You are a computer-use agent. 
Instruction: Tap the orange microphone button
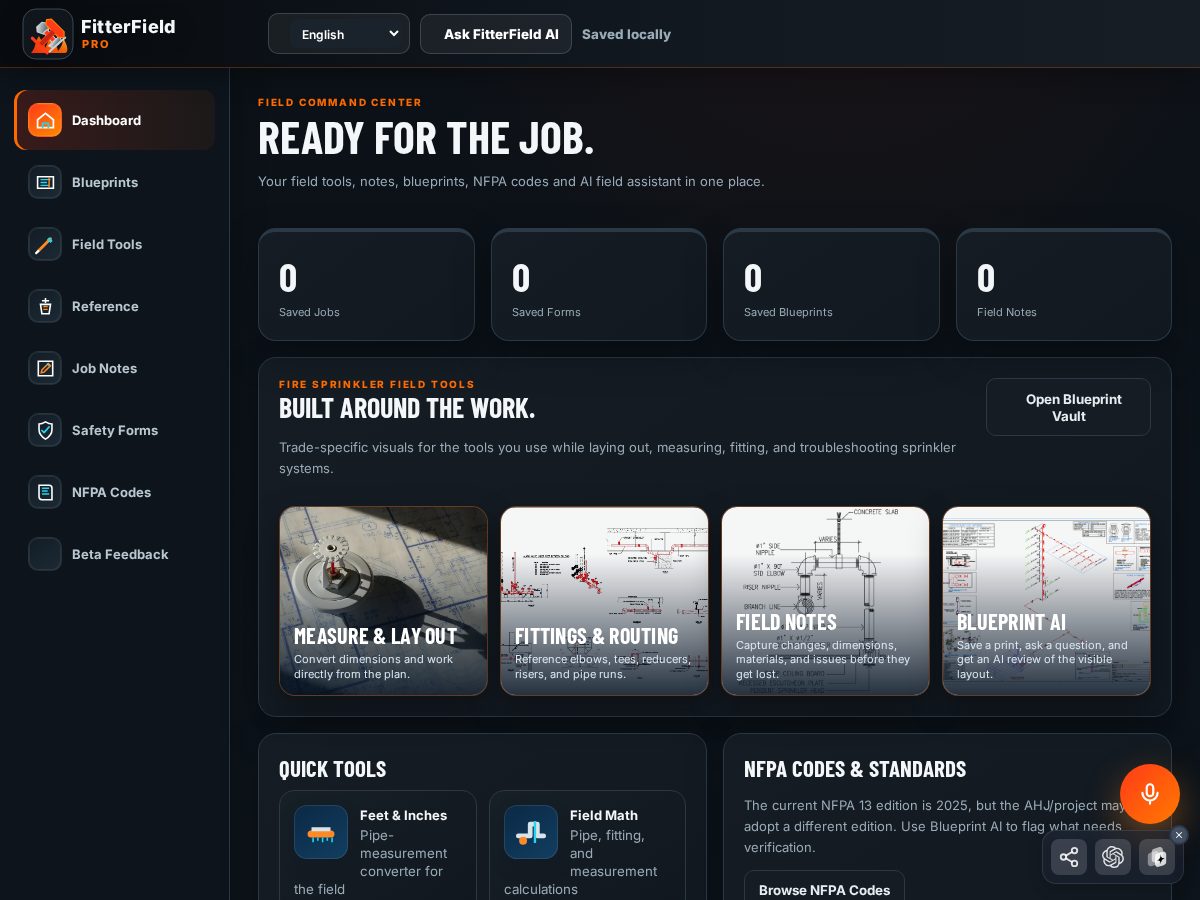coord(1150,794)
